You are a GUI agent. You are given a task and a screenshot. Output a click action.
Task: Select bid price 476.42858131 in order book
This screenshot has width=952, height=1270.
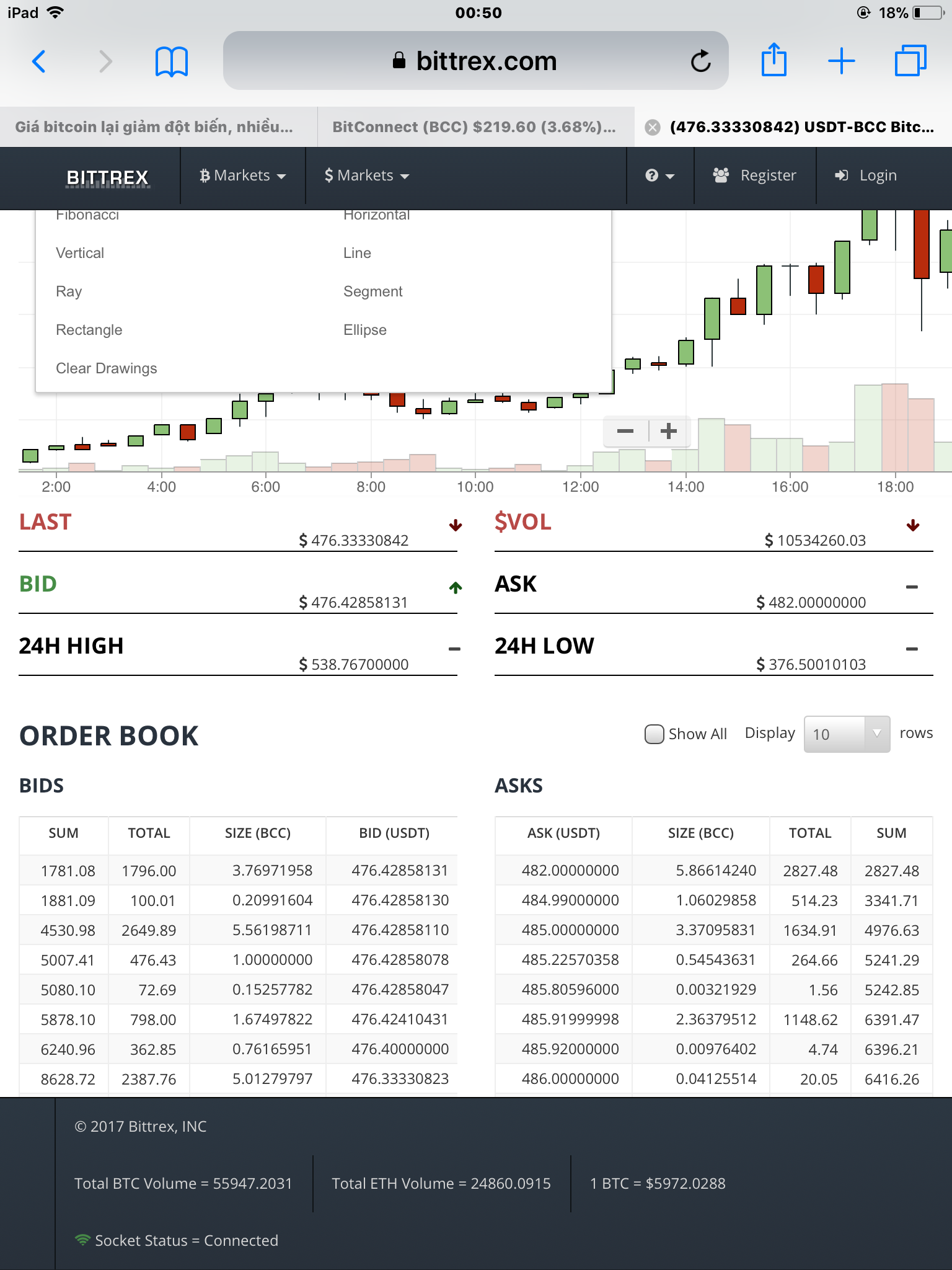(400, 871)
